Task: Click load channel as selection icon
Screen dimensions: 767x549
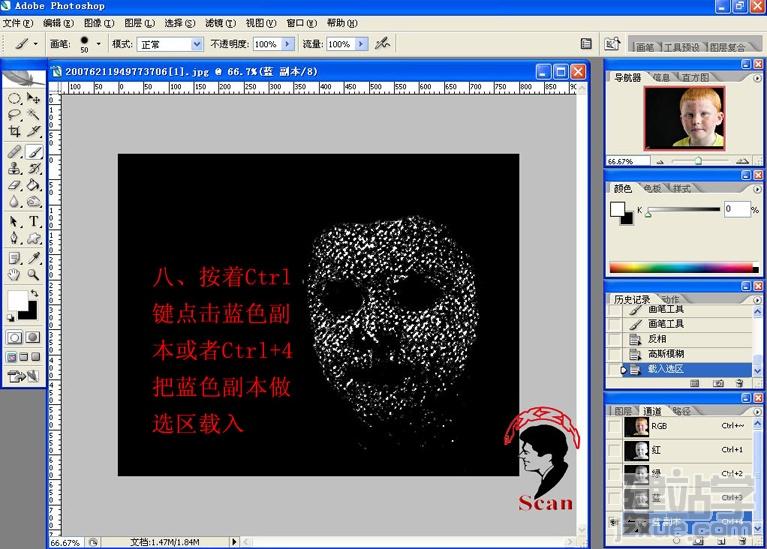Action: 677,540
